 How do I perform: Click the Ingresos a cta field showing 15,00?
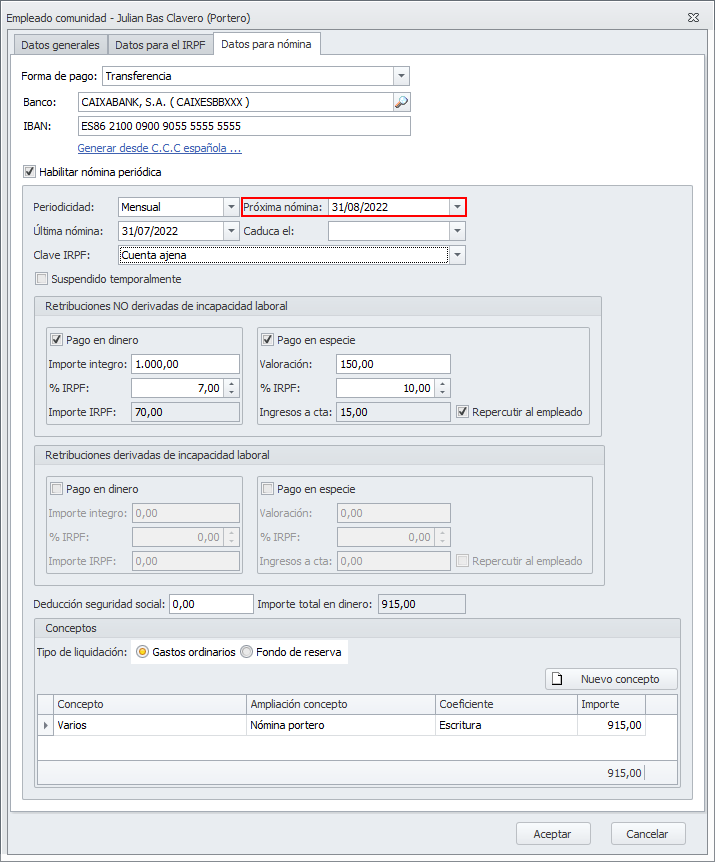tap(393, 412)
